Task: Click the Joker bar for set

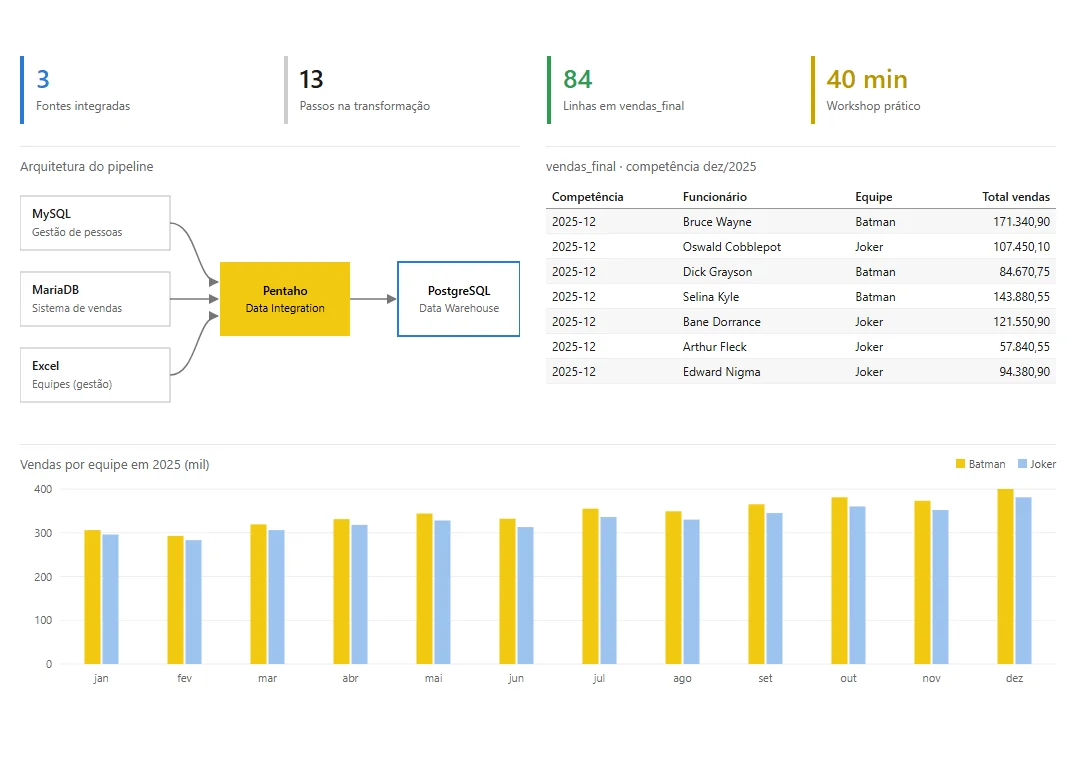Action: click(775, 588)
